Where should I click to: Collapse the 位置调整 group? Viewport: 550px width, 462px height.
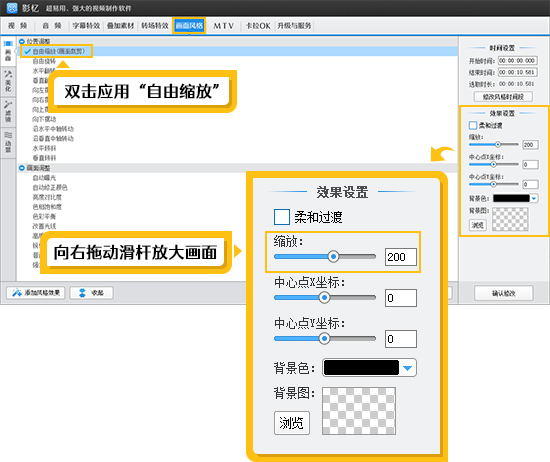click(x=22, y=41)
